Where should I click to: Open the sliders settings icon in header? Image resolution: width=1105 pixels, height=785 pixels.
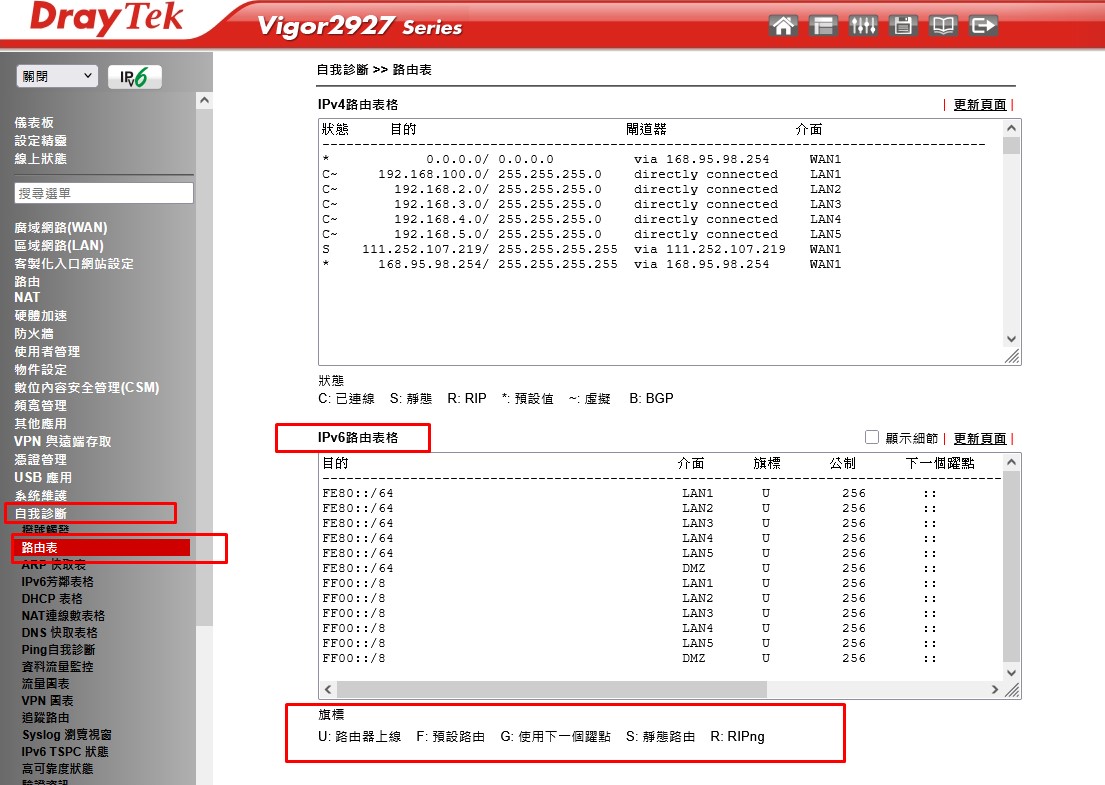[x=863, y=26]
